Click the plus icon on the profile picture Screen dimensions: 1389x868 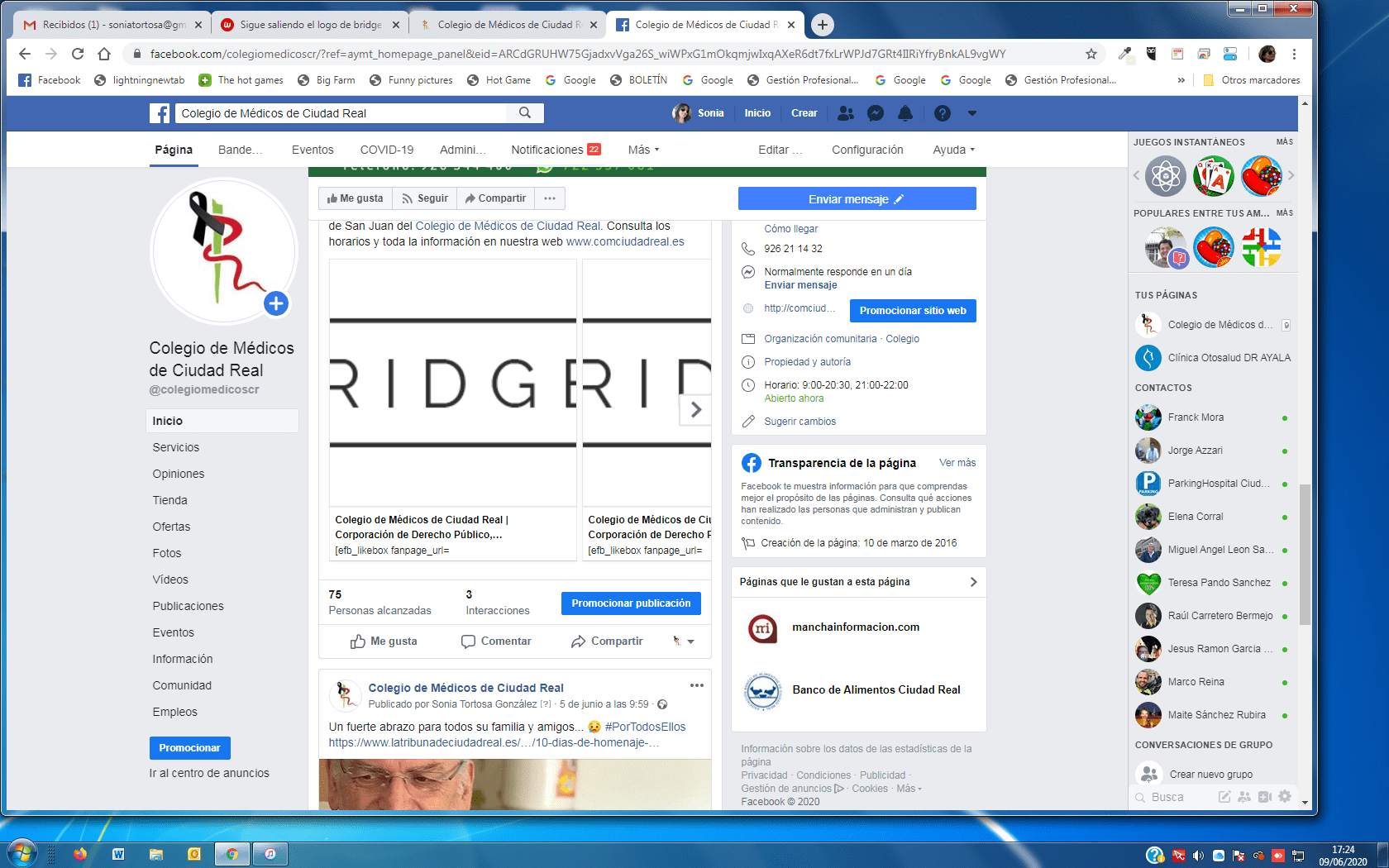coord(276,303)
